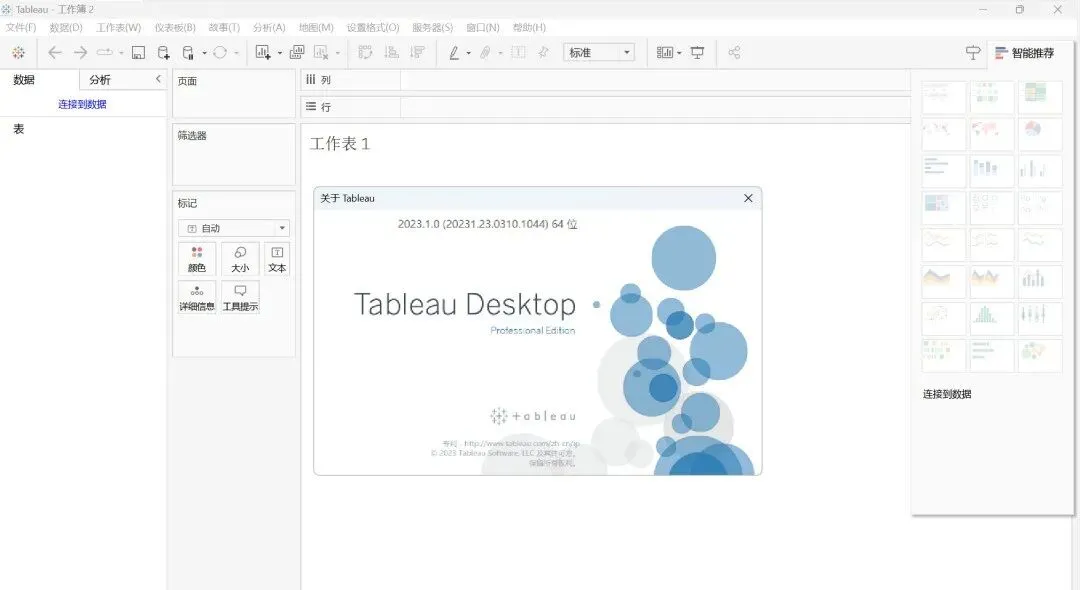
Task: Click the swap rows and columns icon
Action: [365, 53]
